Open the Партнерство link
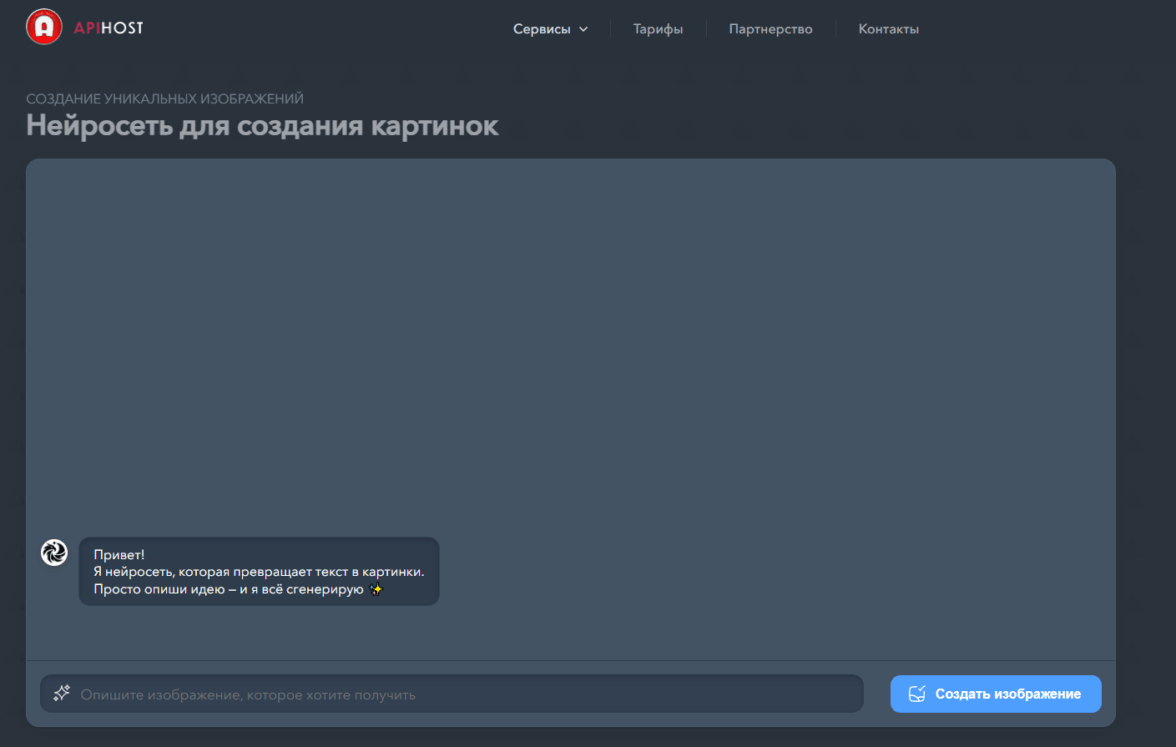Screen dimensions: 1176x747 pyautogui.click(x=770, y=29)
